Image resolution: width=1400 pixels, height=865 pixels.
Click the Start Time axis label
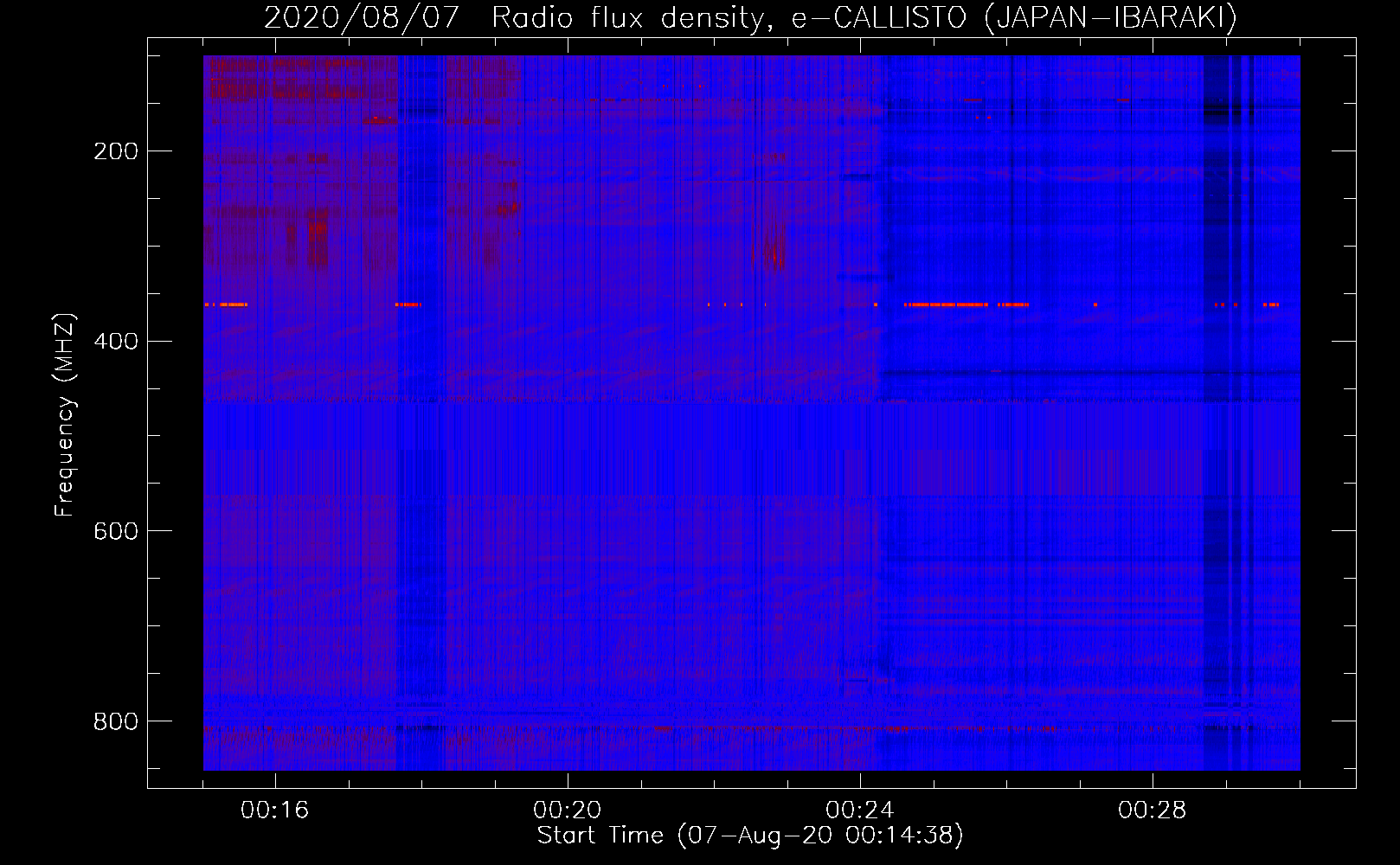750,836
